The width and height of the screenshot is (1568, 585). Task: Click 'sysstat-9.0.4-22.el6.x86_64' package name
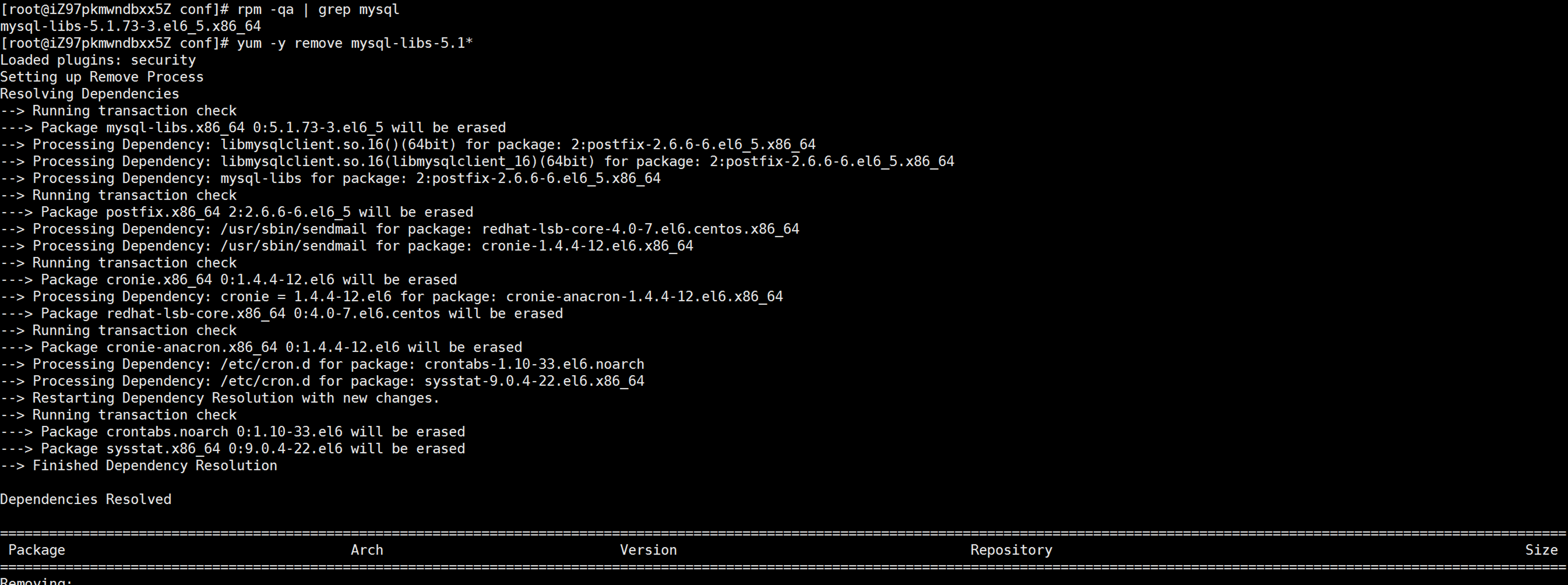534,382
